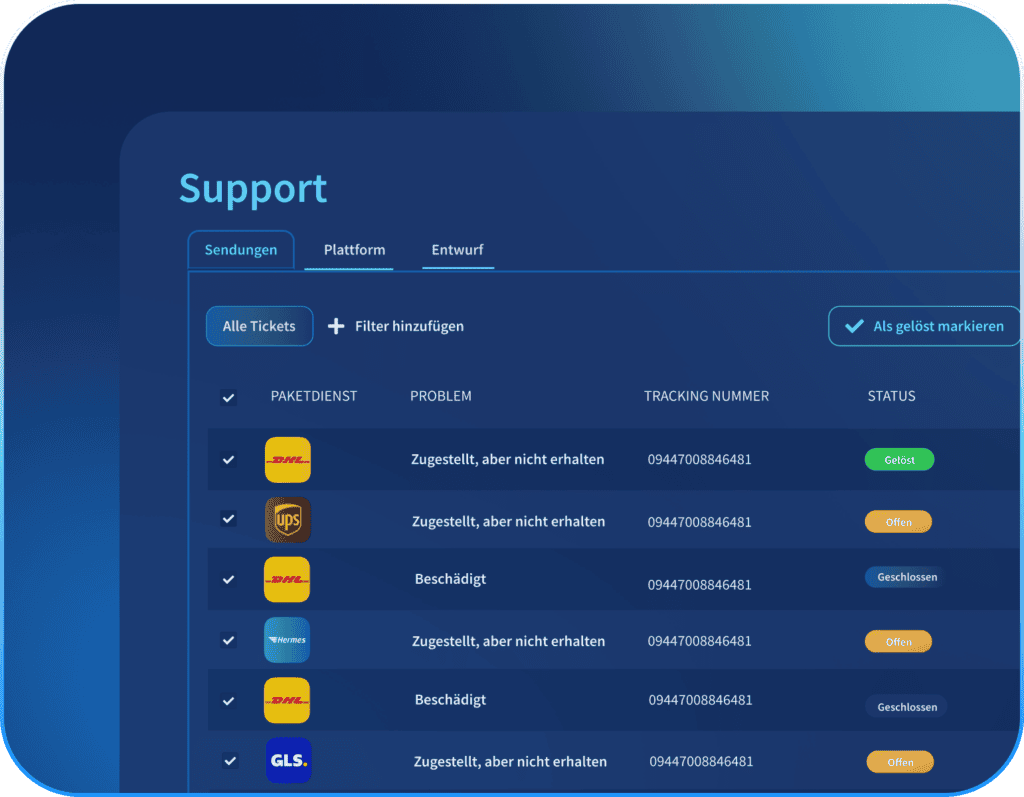1024x797 pixels.
Task: Click the Offen badge in the Hermes row
Action: pyautogui.click(x=898, y=642)
